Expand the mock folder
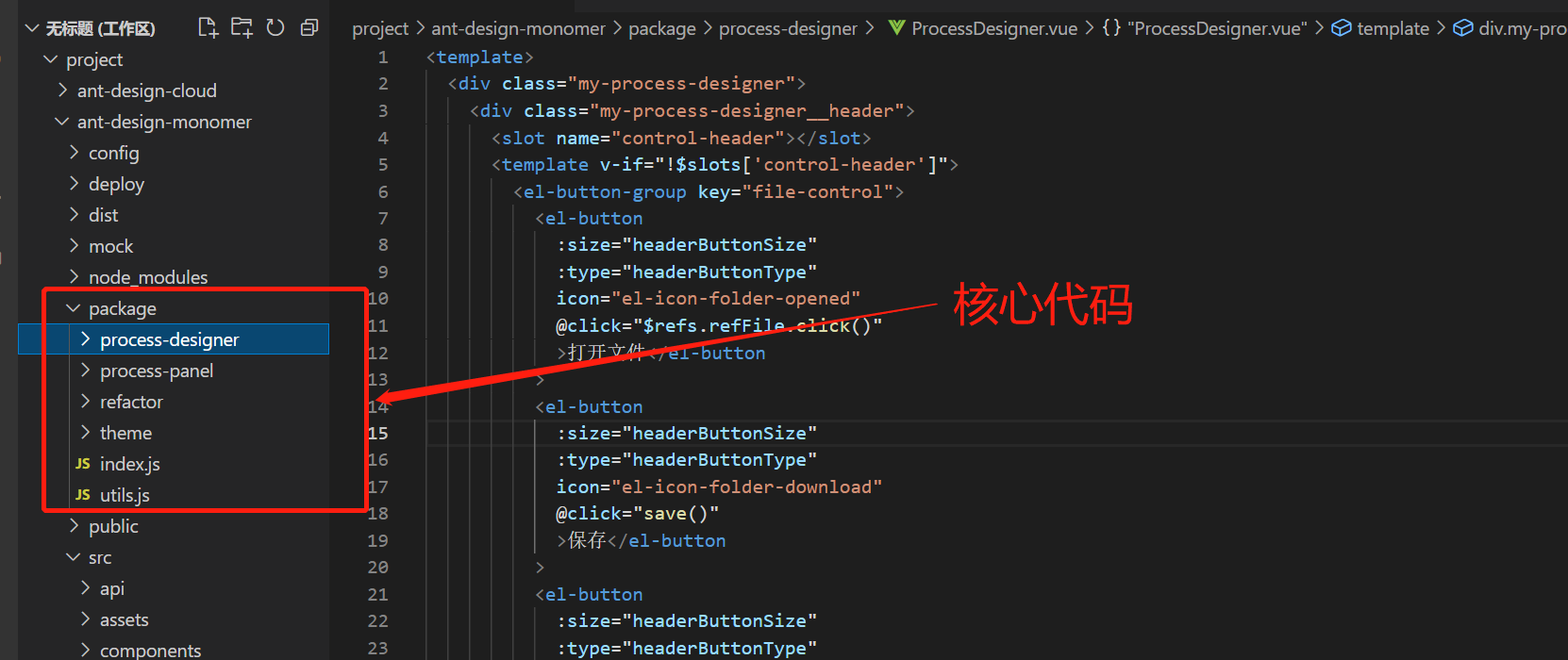1568x660 pixels. 74,246
